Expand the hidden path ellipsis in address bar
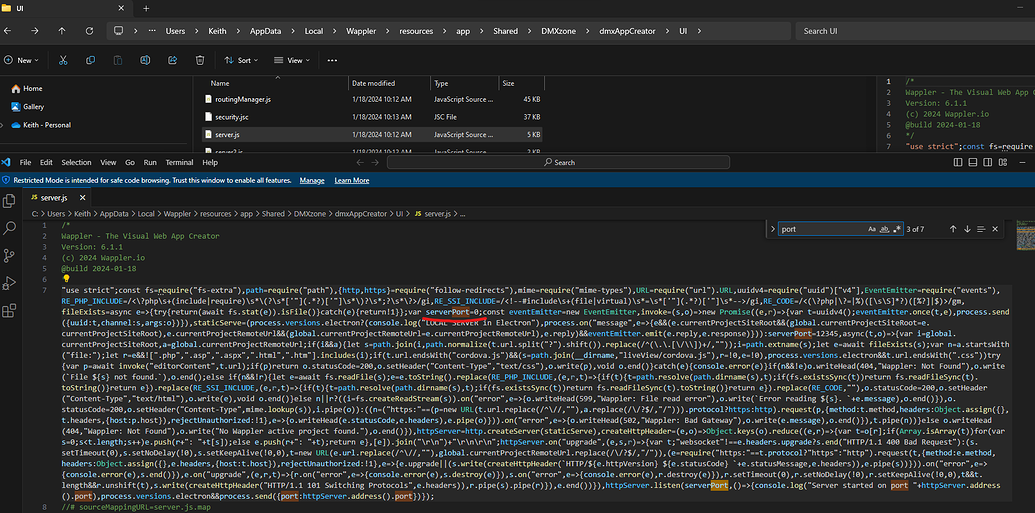 pyautogui.click(x=153, y=31)
